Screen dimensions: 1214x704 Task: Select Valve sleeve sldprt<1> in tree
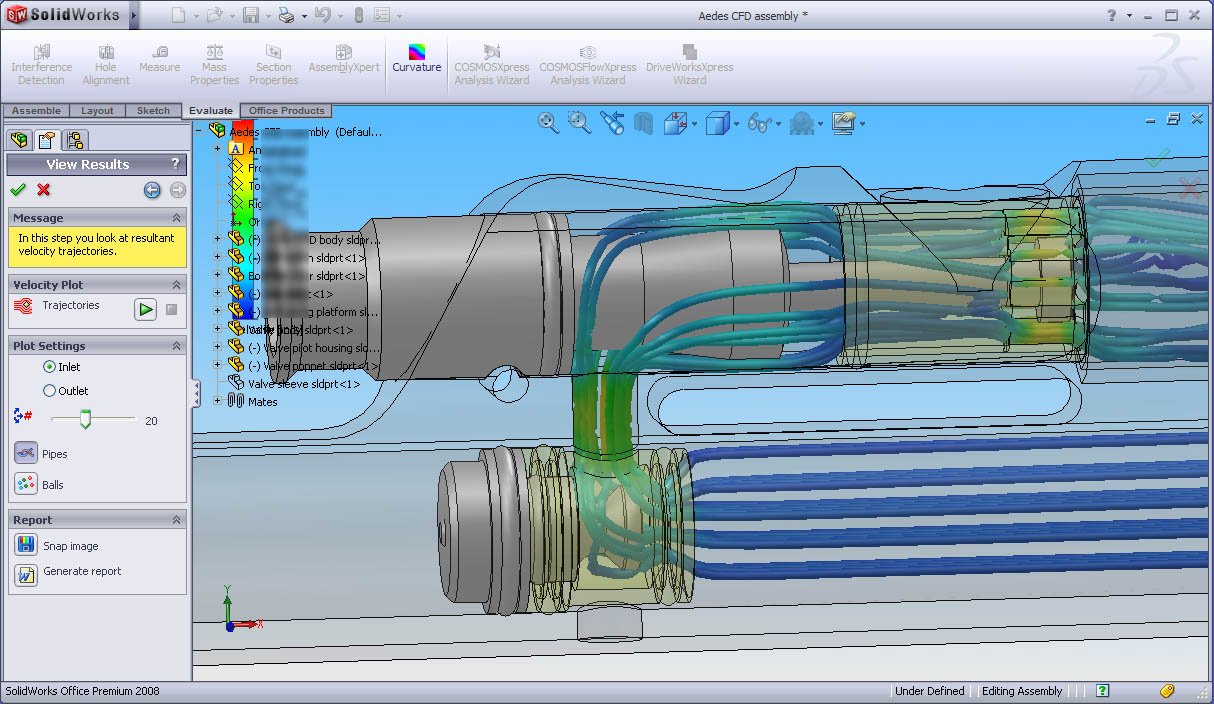[304, 383]
